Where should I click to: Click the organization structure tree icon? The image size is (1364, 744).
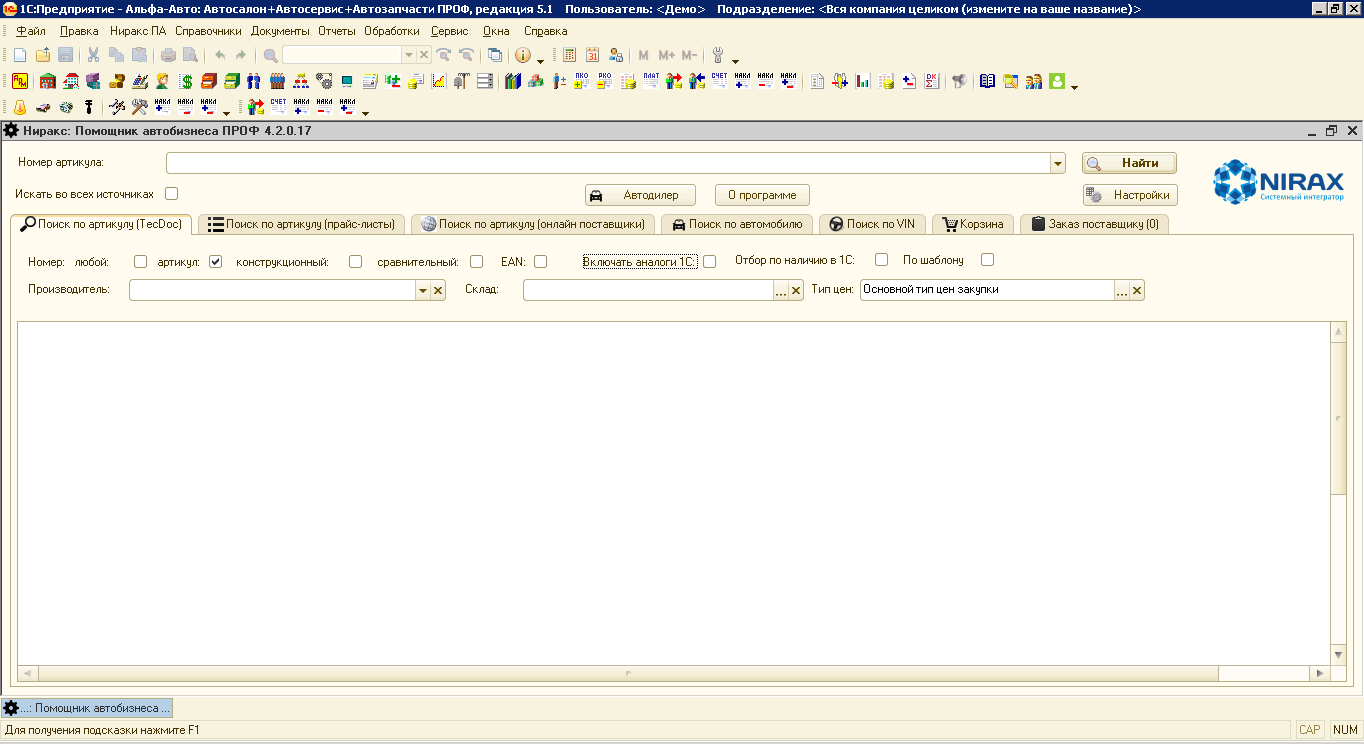[x=301, y=81]
